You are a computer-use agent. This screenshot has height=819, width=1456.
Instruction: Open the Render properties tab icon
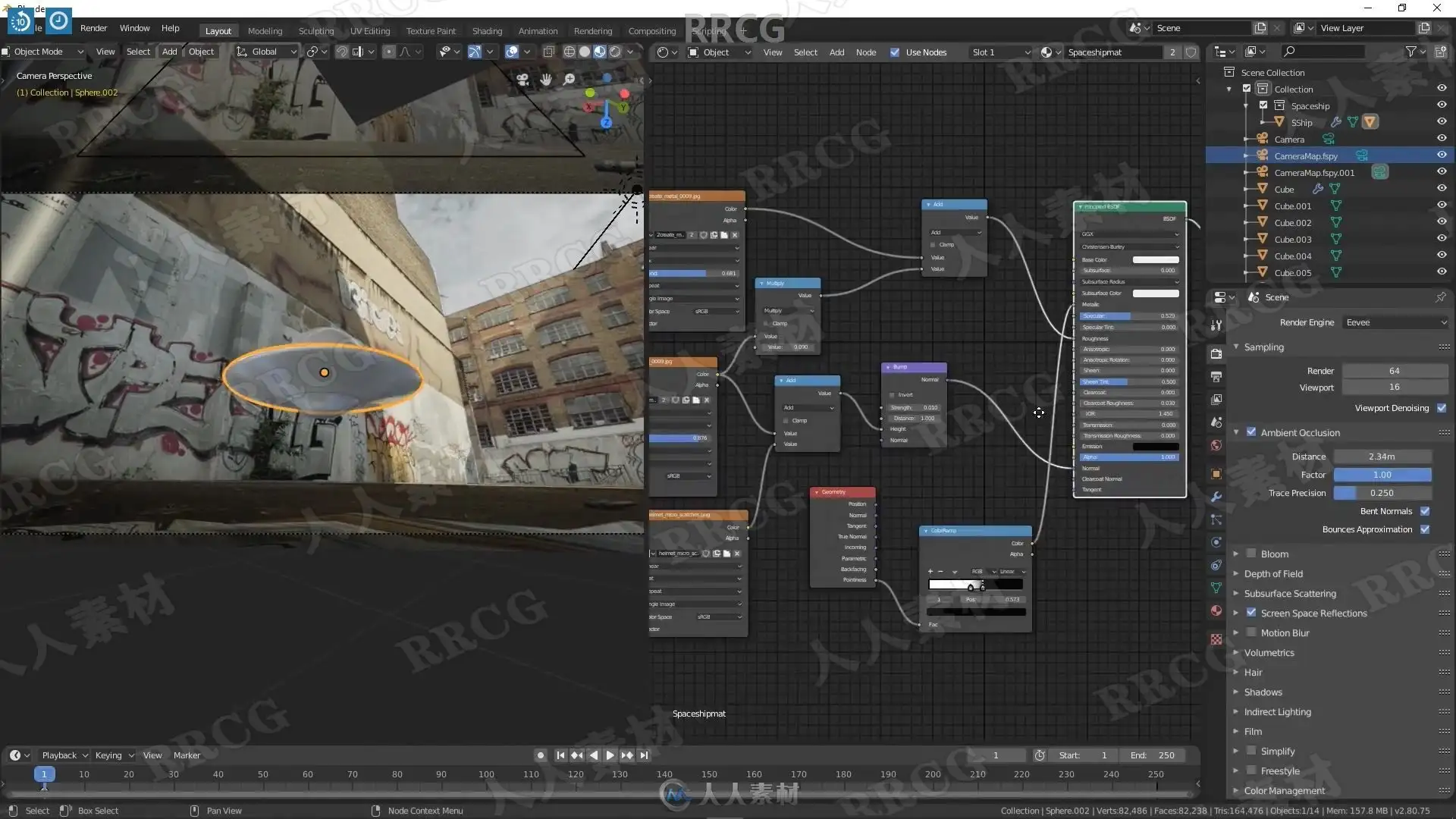(x=1216, y=353)
